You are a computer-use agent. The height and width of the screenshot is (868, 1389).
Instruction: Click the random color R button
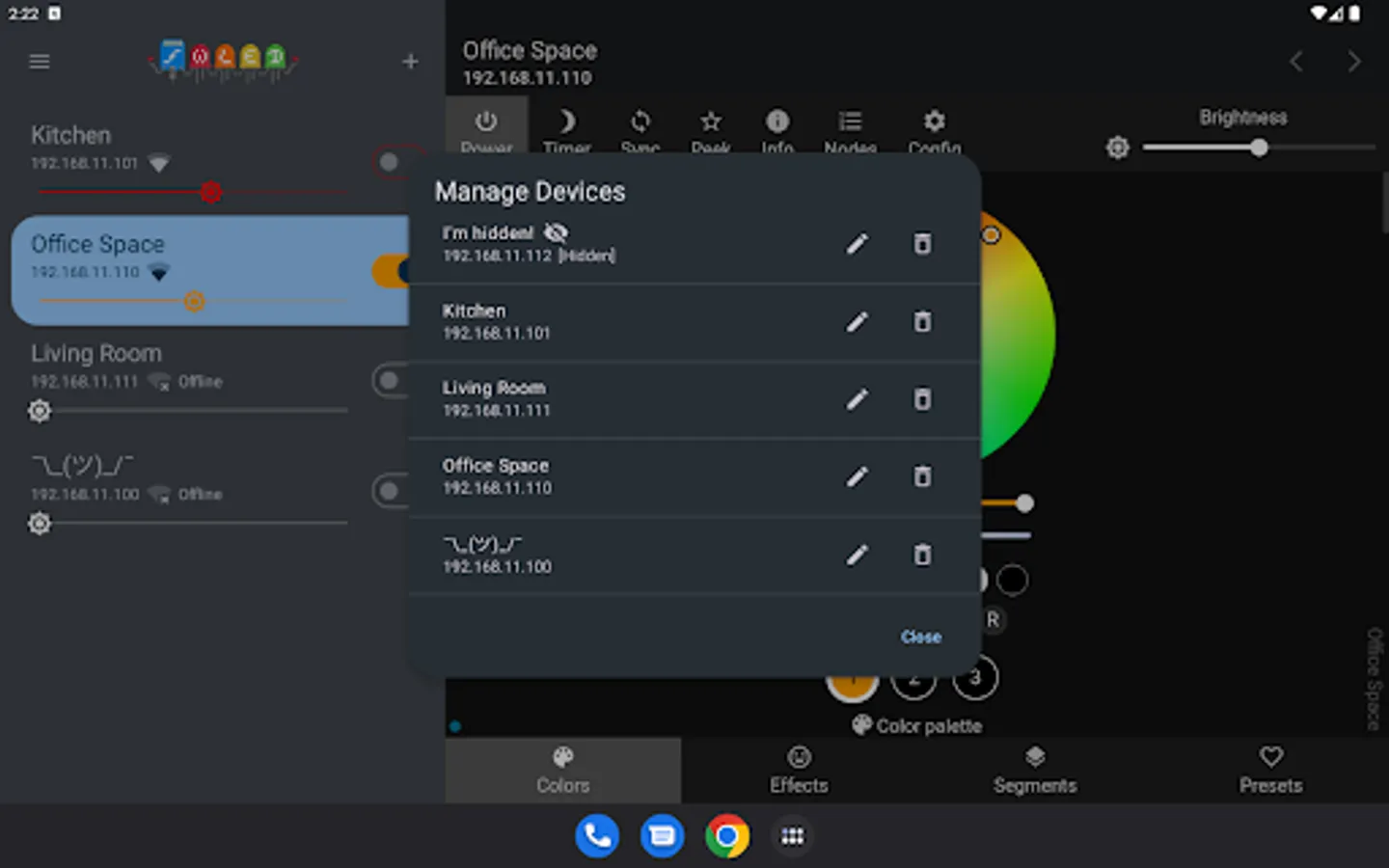tap(993, 620)
